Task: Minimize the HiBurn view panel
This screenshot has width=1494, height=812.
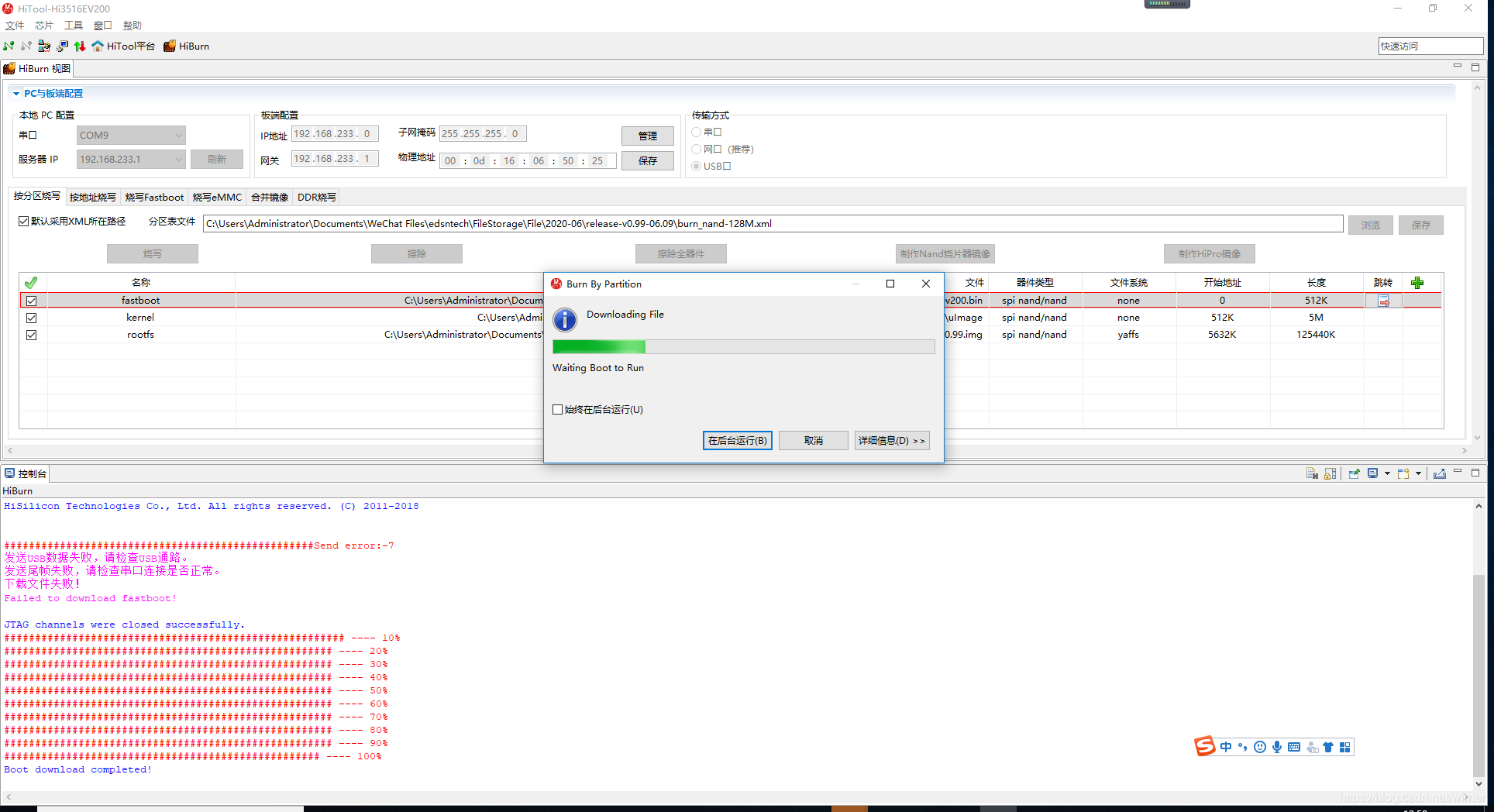Action: click(1458, 67)
